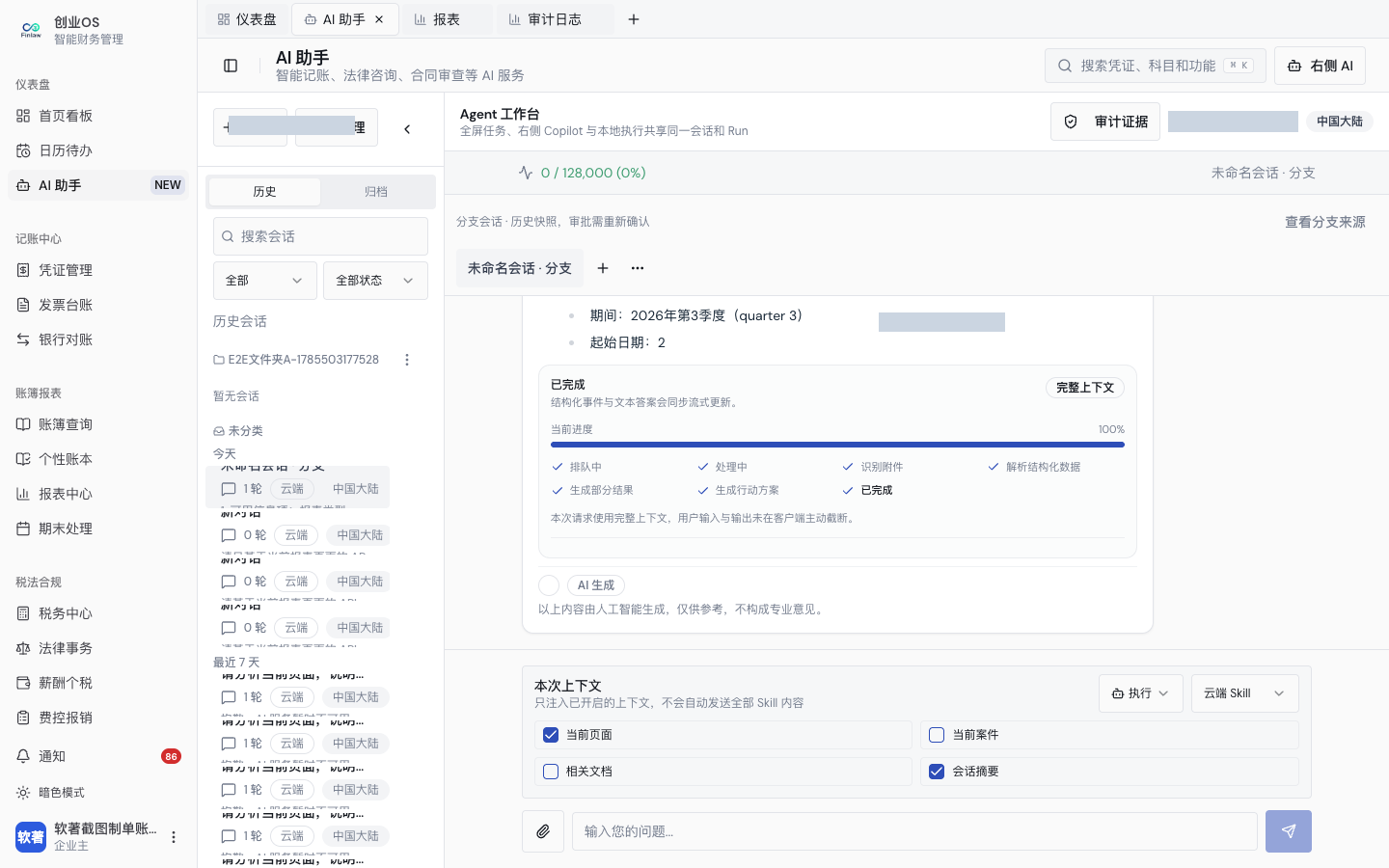
Task: Check the 当前案件 checkbox
Action: coord(937,735)
